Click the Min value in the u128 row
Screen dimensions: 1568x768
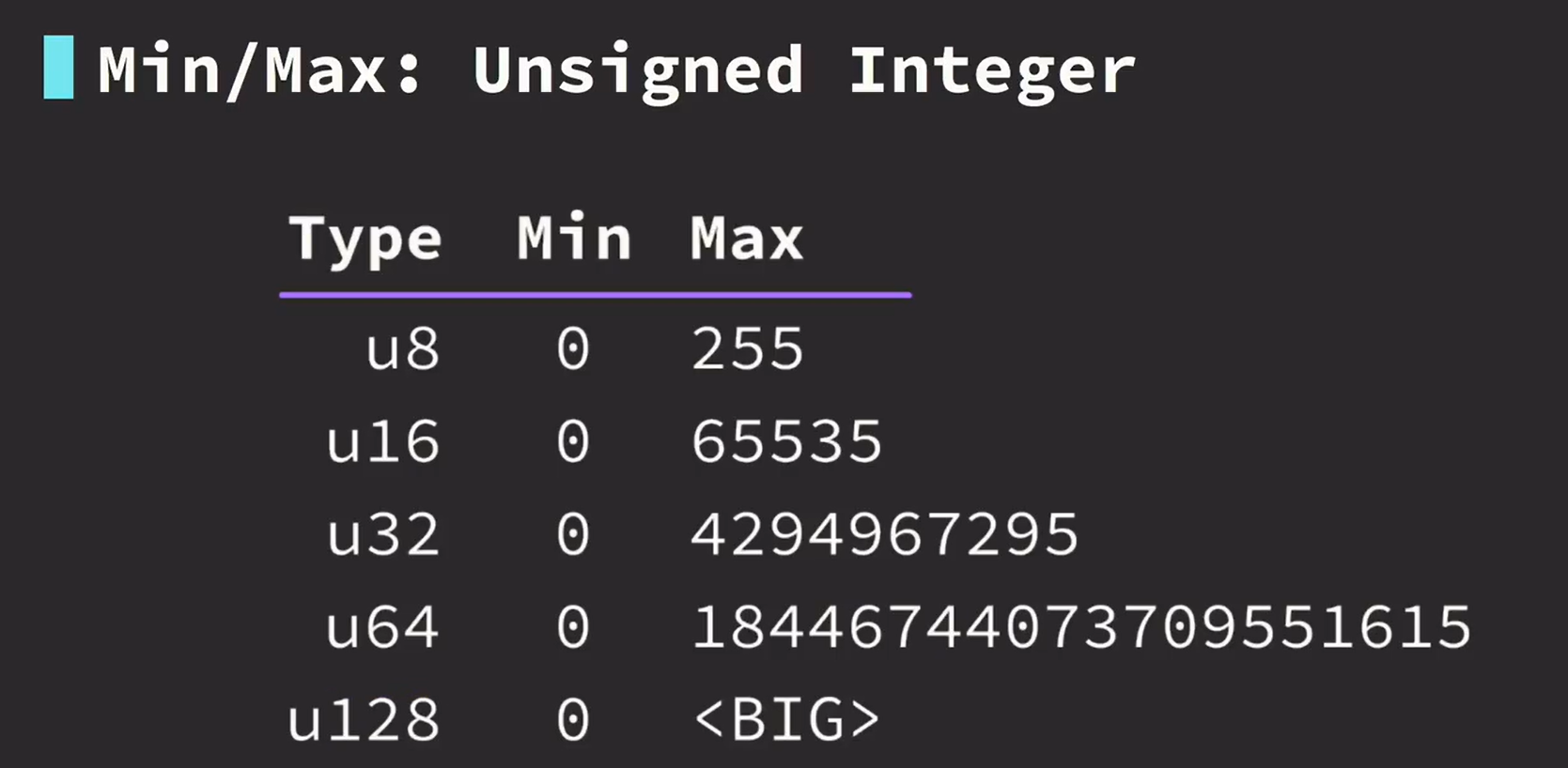573,720
